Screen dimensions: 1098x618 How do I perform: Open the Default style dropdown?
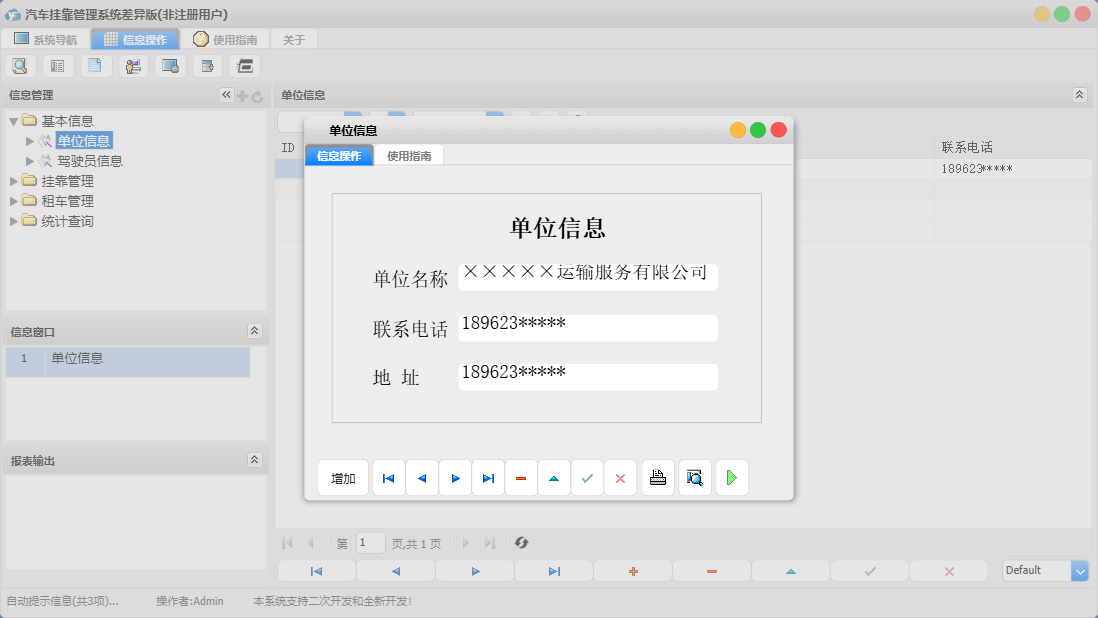coord(1078,570)
